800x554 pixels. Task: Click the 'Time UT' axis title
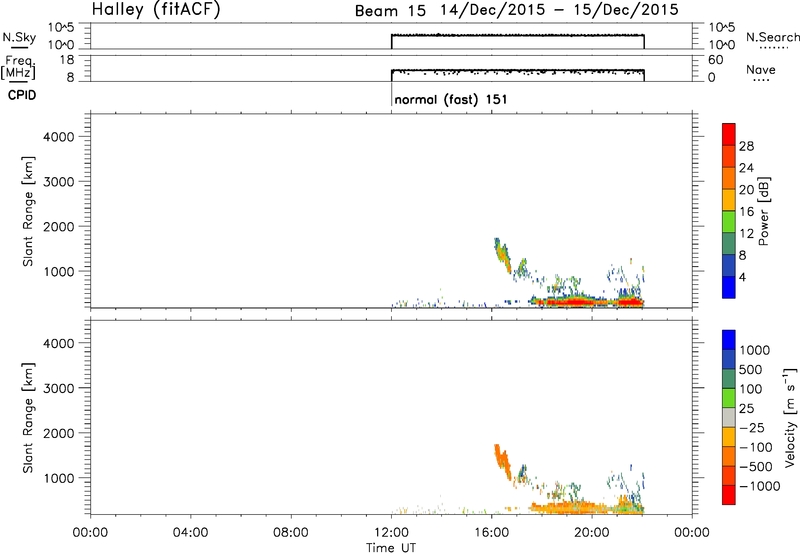391,548
